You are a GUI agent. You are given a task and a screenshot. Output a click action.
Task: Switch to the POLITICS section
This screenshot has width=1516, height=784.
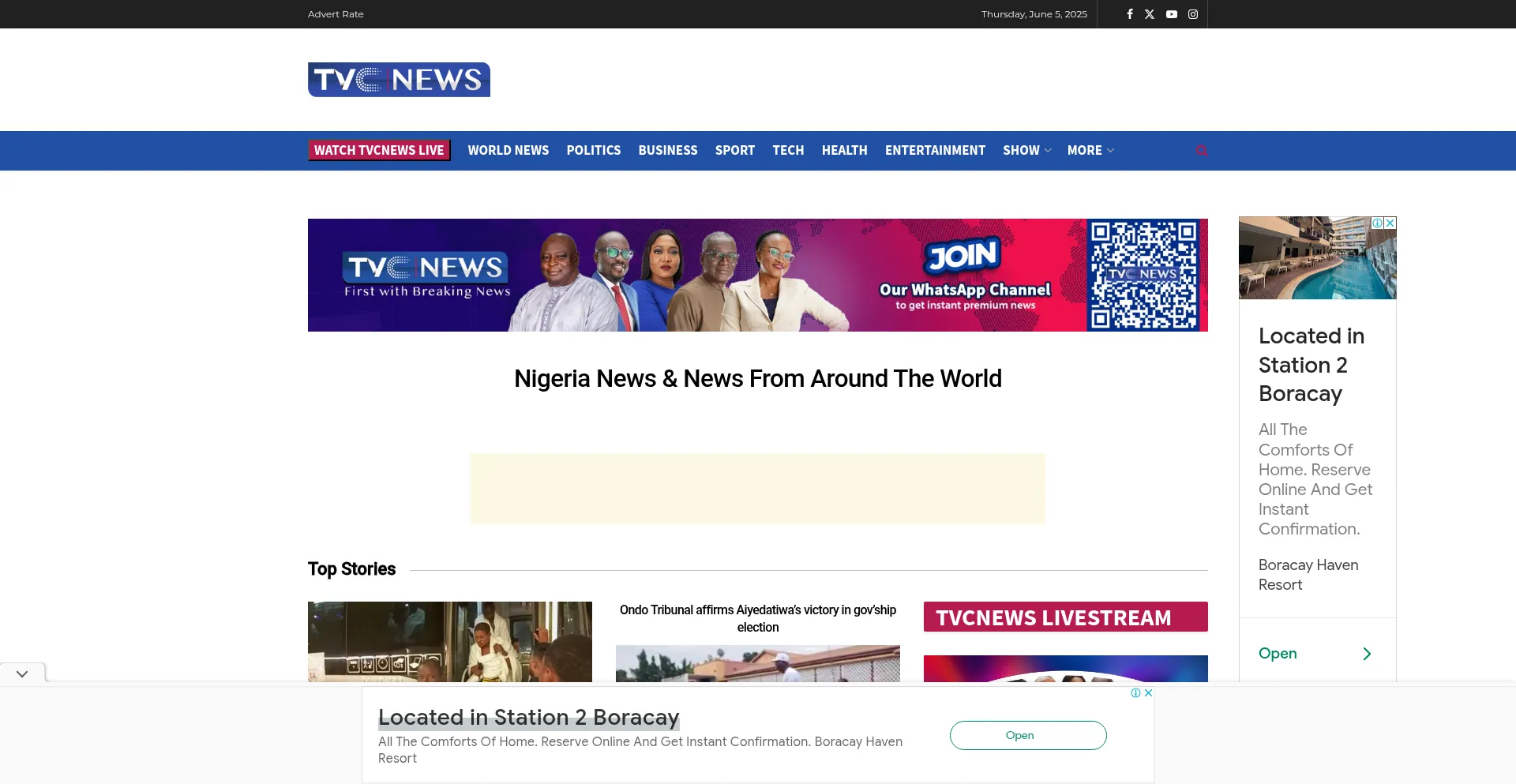[594, 150]
